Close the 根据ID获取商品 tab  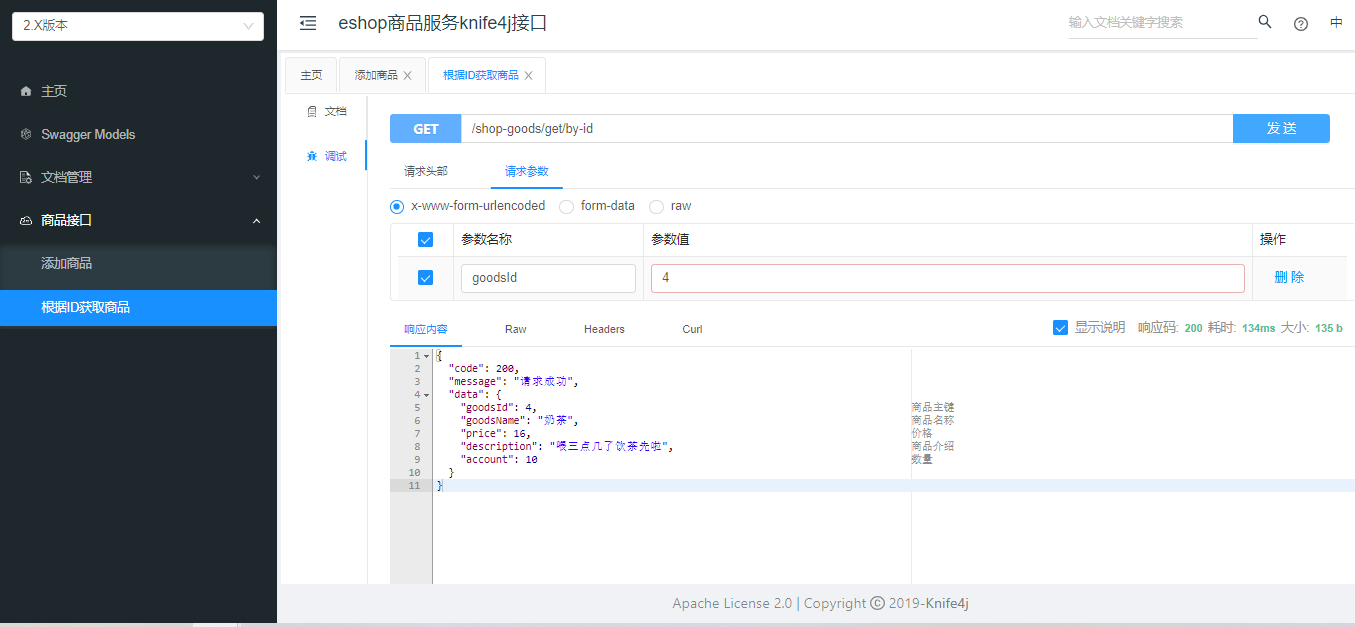click(x=528, y=75)
